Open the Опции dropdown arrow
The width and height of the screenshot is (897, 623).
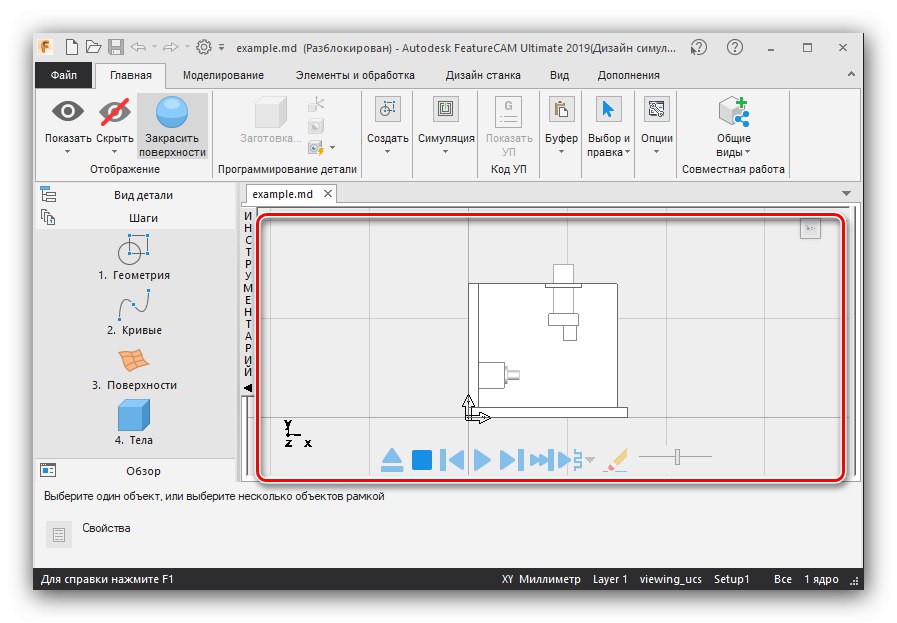656,152
